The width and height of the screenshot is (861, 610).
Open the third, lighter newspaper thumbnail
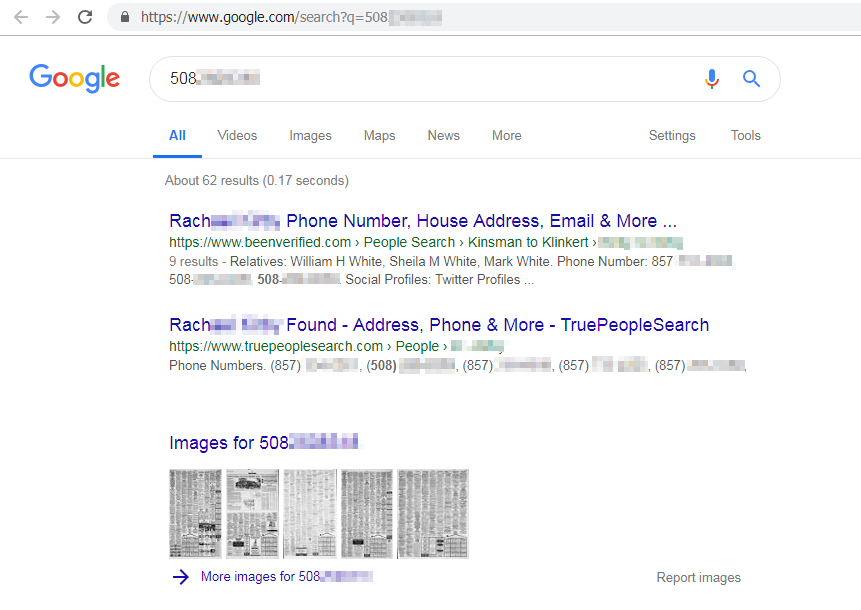coord(310,514)
